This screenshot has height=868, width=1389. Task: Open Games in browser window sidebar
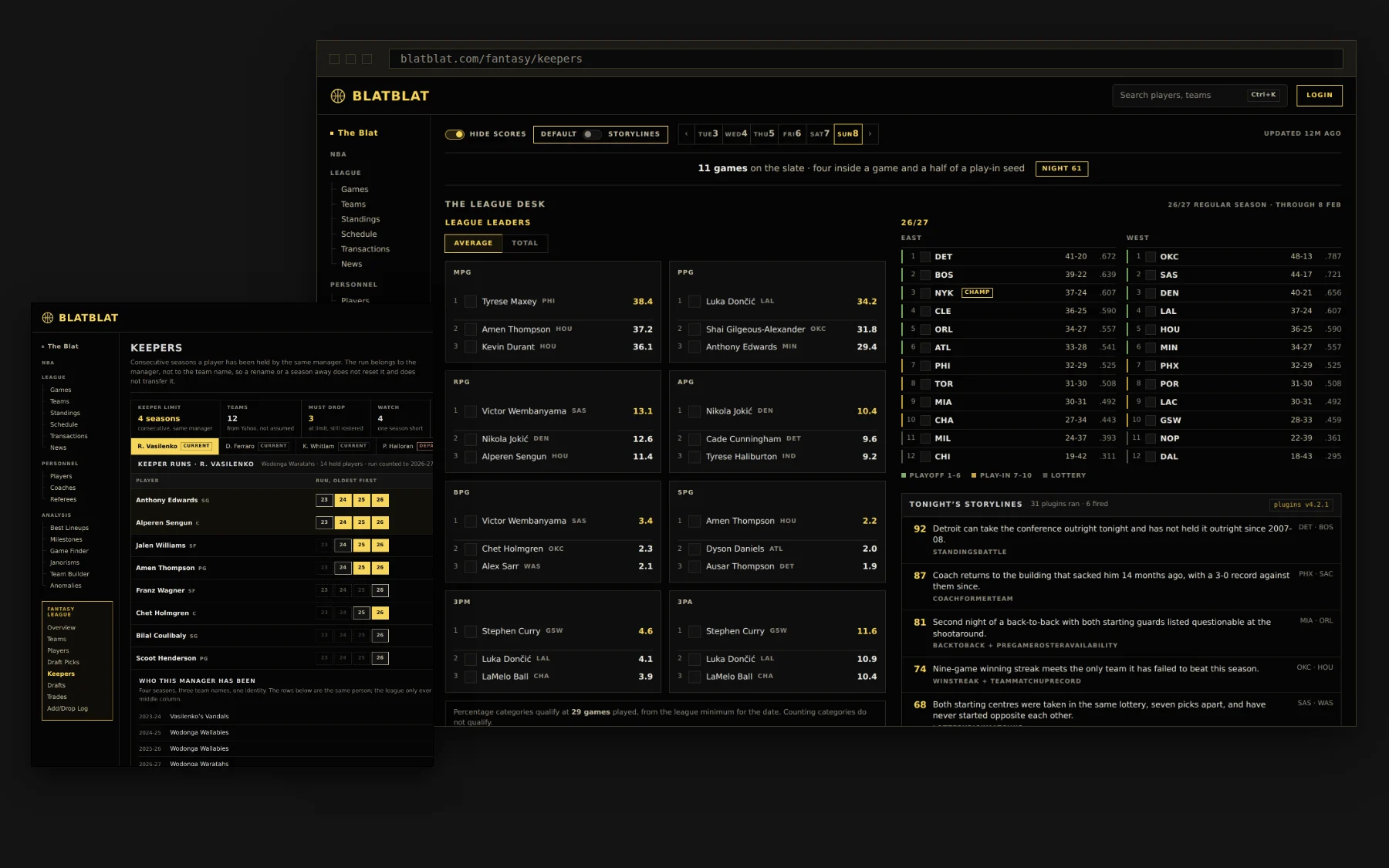pos(354,189)
